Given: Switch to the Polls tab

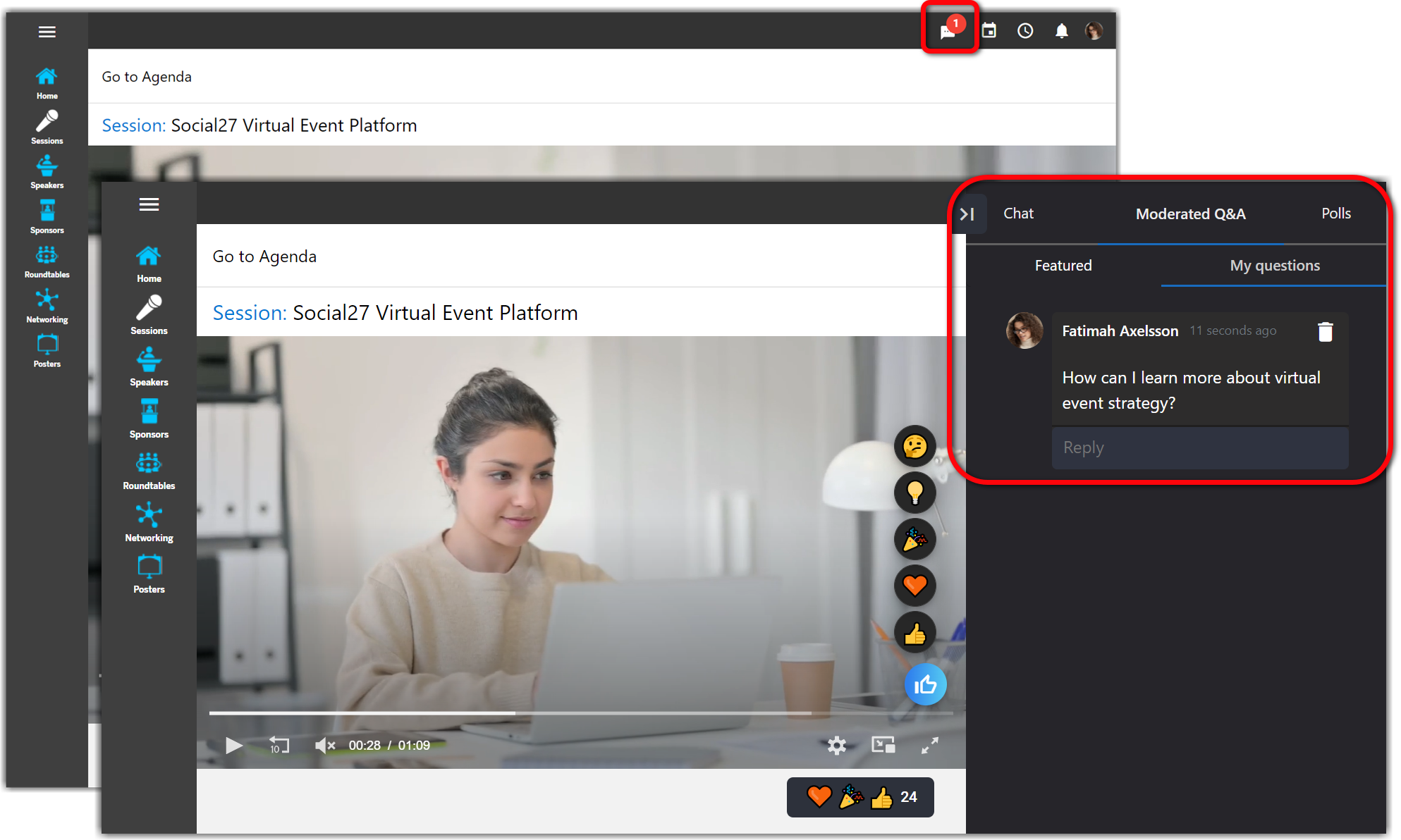Looking at the screenshot, I should point(1335,214).
